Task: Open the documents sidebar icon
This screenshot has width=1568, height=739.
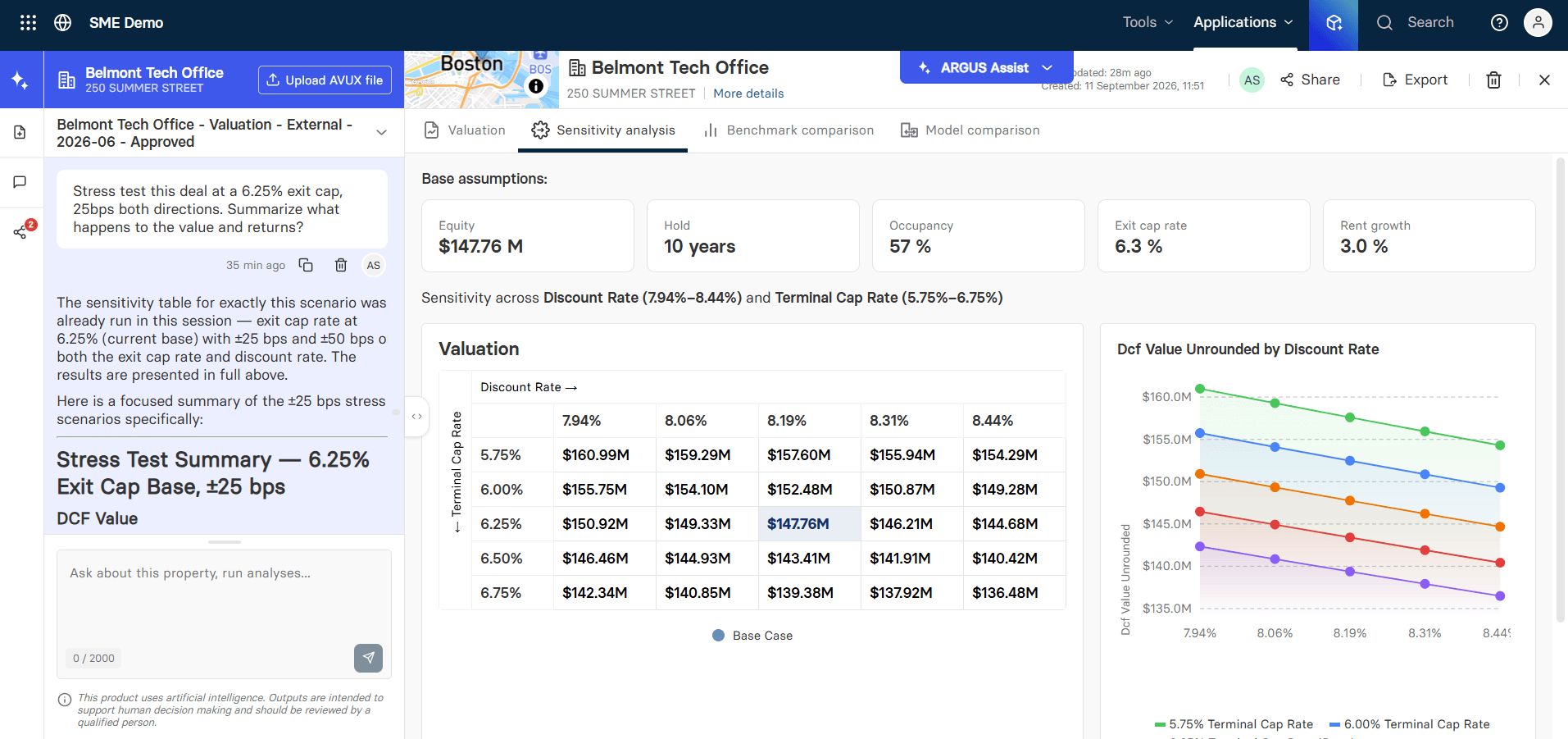Action: pyautogui.click(x=20, y=132)
